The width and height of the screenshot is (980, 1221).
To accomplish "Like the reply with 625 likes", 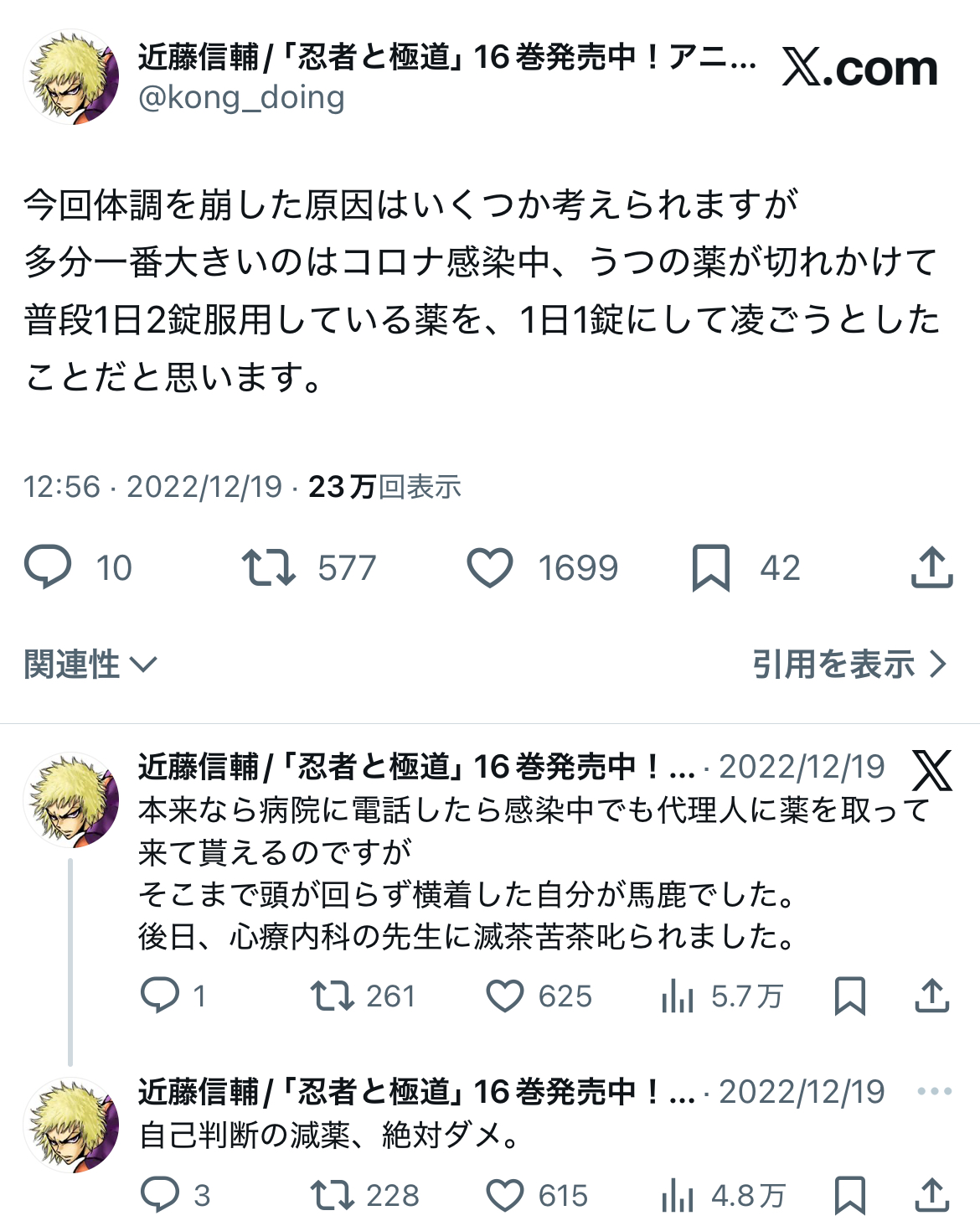I will pyautogui.click(x=505, y=996).
